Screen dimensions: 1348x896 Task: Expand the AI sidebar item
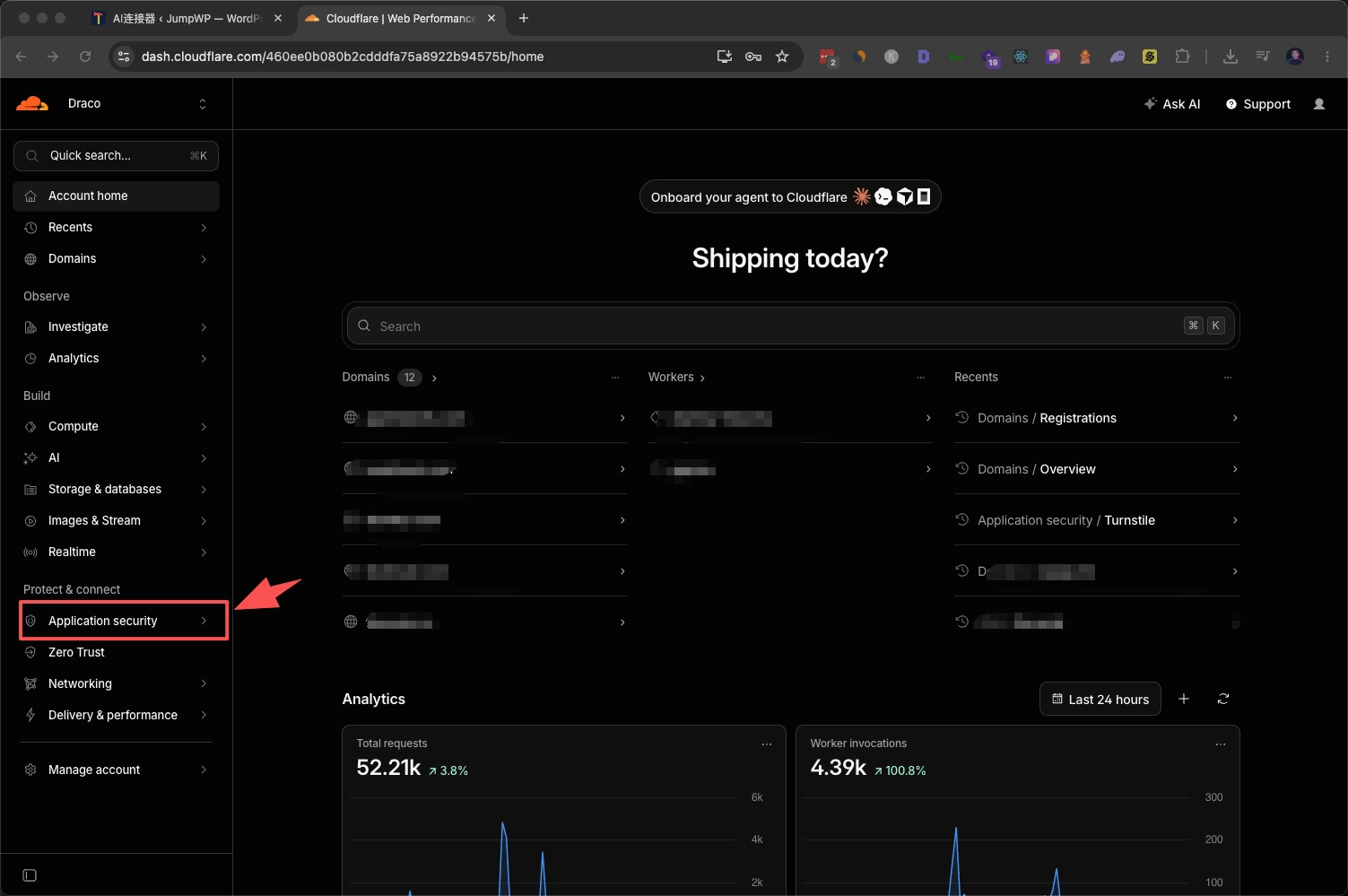[x=116, y=457]
